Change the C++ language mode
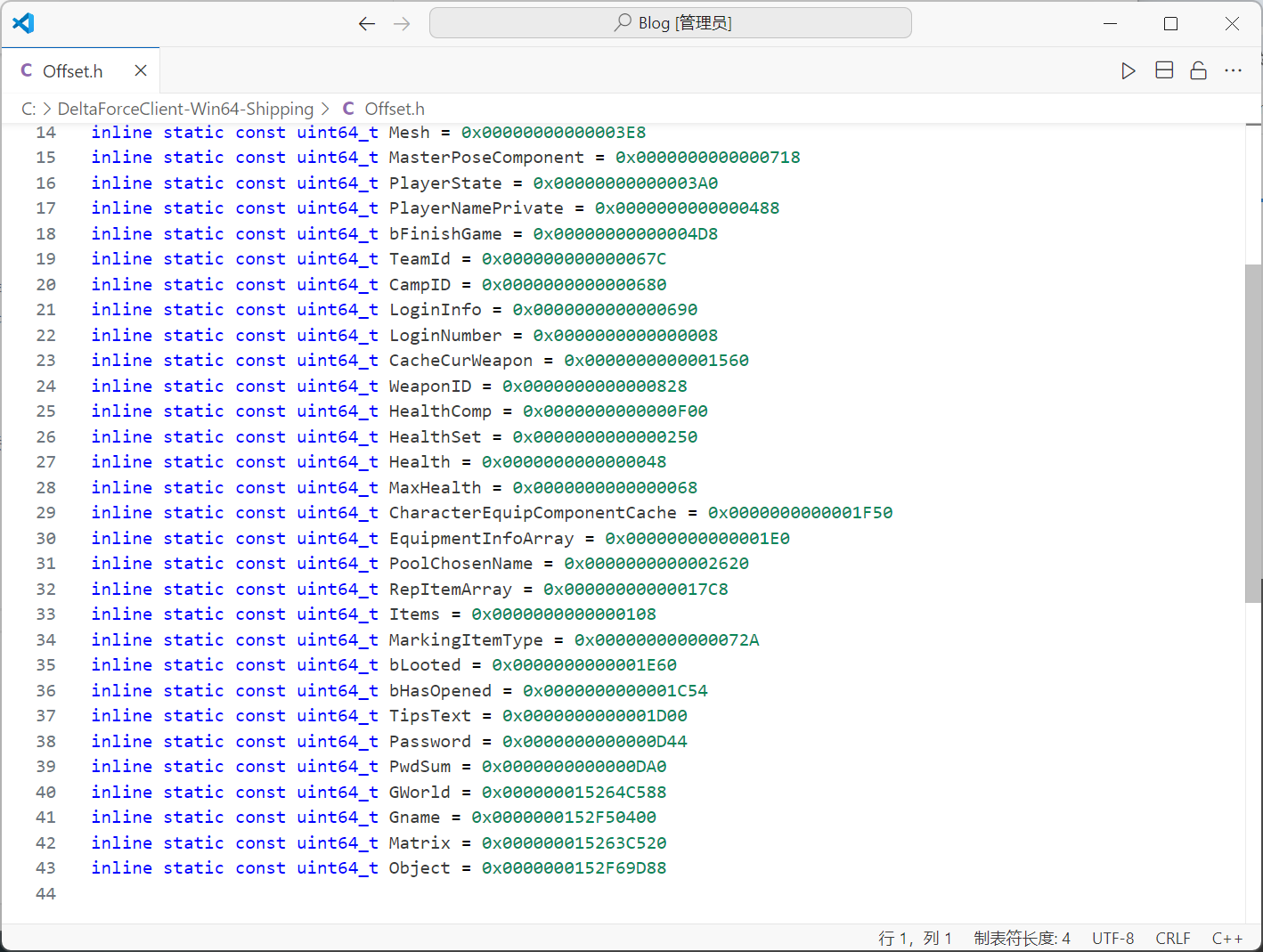The width and height of the screenshot is (1263, 952). 1226,938
